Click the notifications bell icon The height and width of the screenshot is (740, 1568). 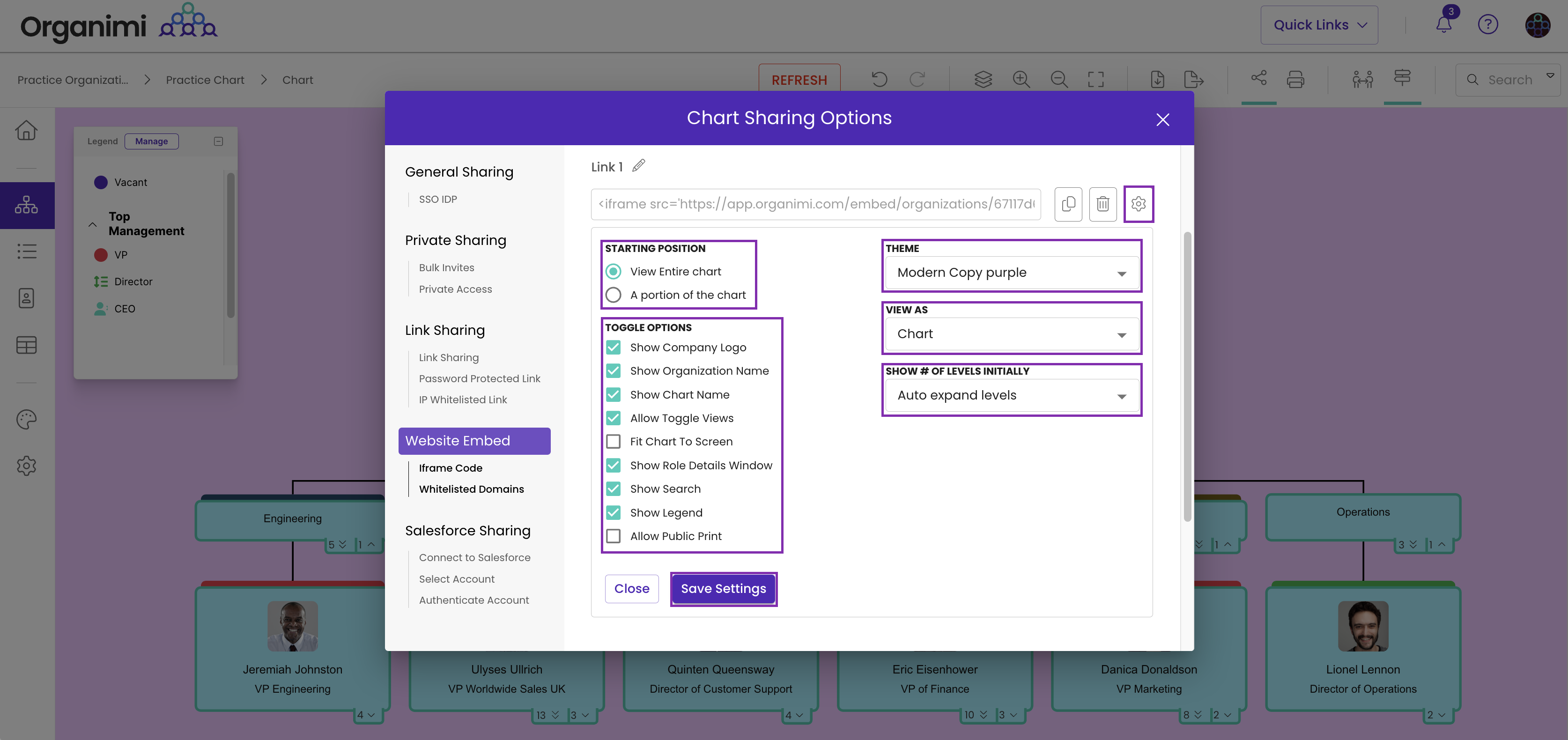coord(1443,24)
